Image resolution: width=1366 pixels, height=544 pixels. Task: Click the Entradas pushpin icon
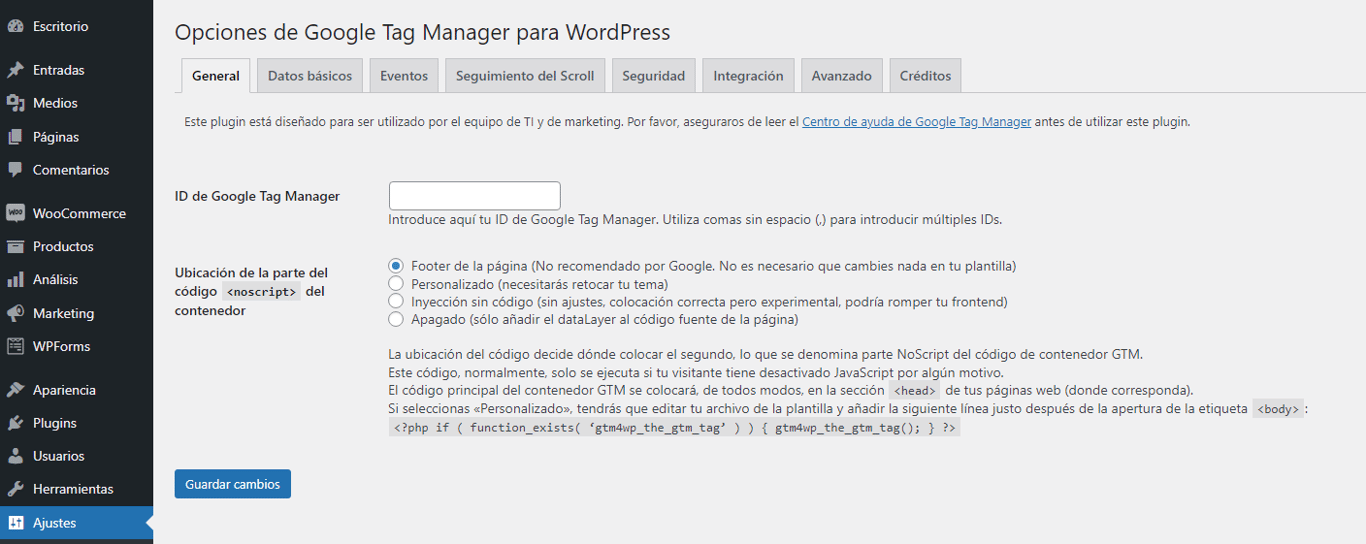pos(15,70)
